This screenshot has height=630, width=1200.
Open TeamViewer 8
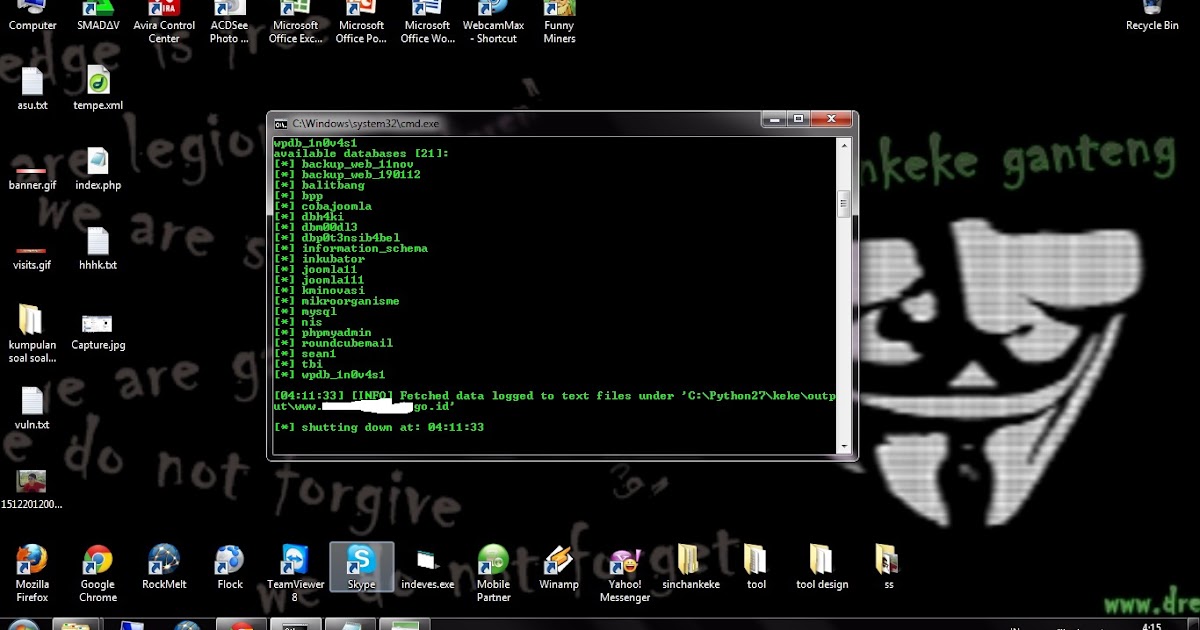[295, 560]
